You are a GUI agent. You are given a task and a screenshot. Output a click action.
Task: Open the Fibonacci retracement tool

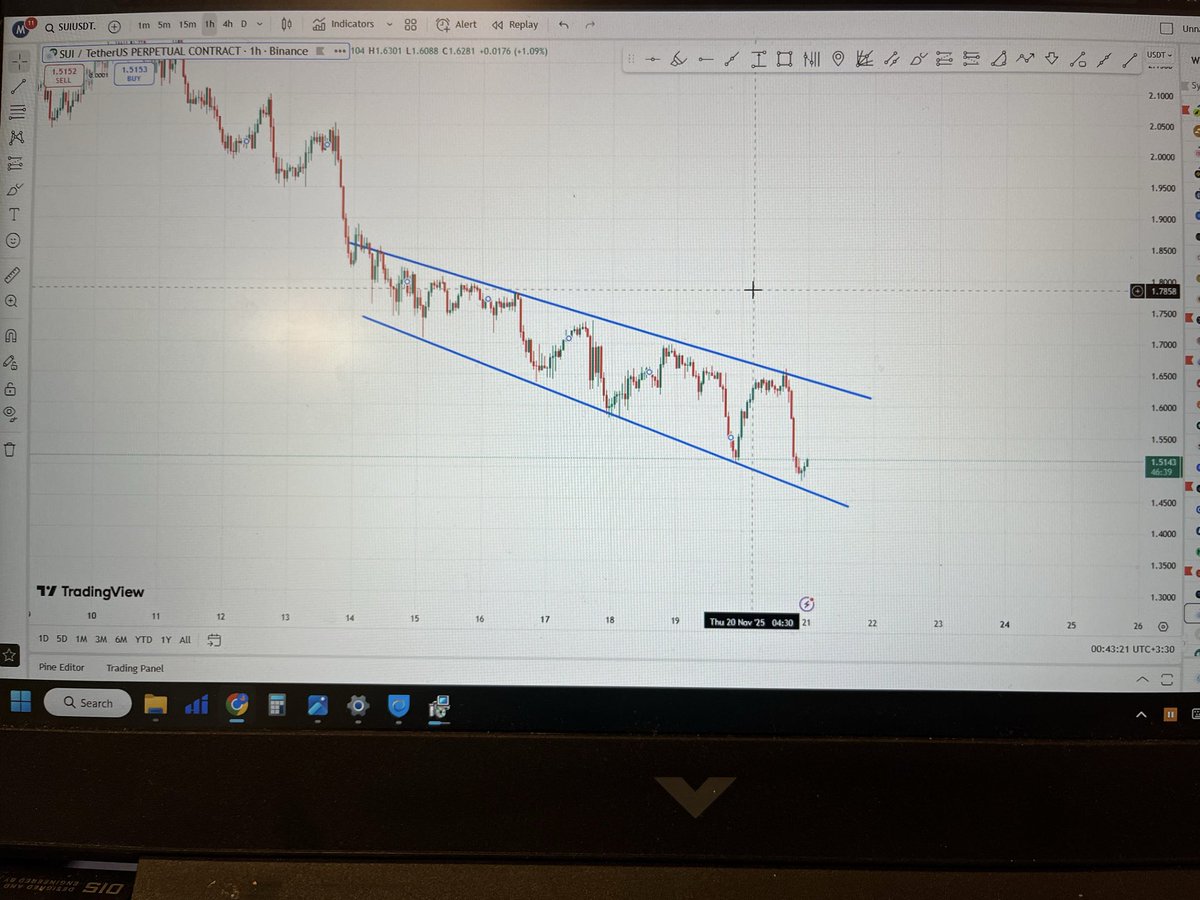click(x=18, y=113)
